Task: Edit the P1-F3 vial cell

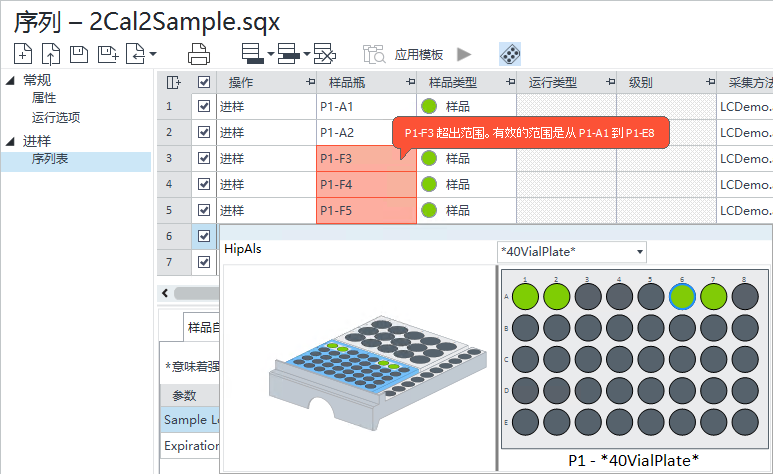Action: [366, 158]
